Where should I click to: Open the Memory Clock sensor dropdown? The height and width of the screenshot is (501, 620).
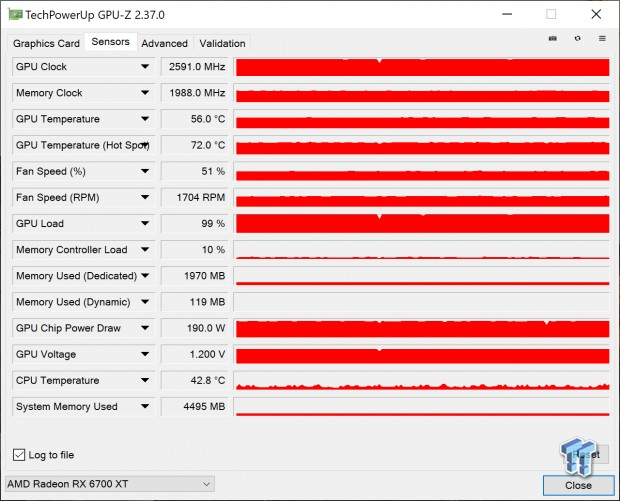coord(145,93)
